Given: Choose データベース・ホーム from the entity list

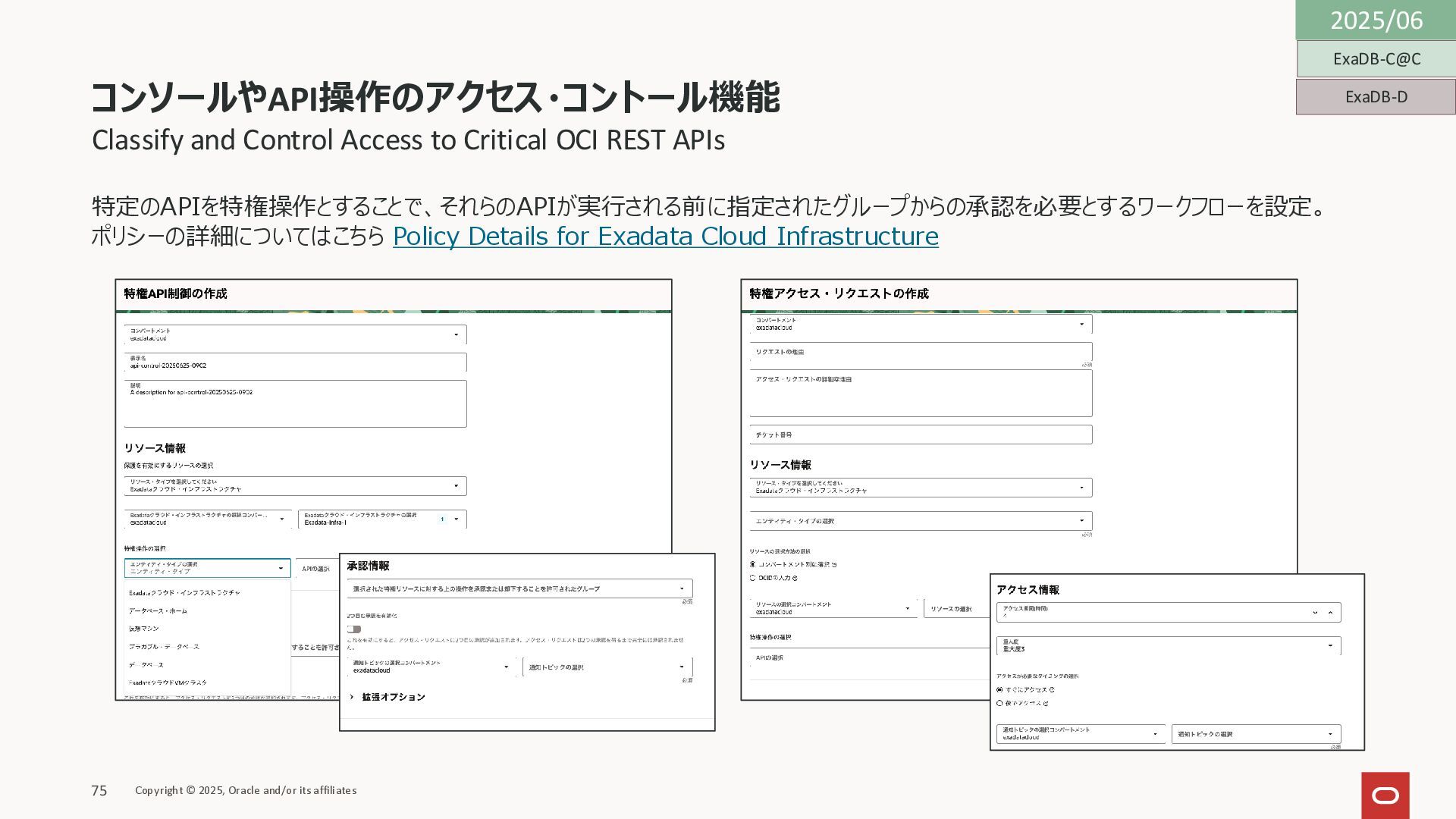Looking at the screenshot, I should tap(158, 611).
